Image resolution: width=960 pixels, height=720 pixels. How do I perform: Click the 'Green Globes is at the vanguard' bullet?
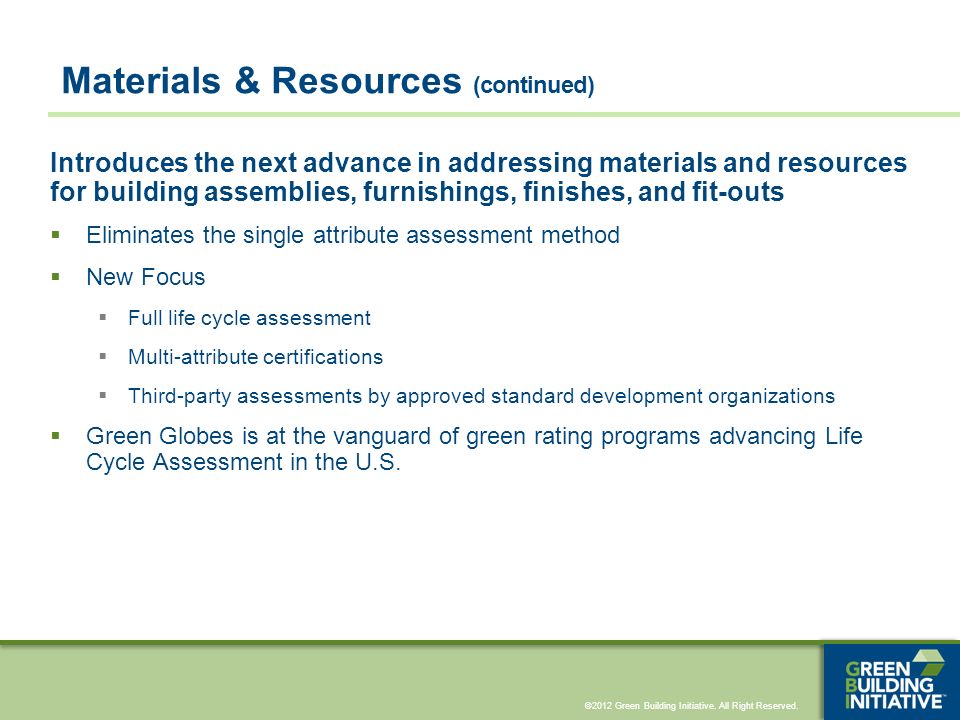click(x=474, y=449)
